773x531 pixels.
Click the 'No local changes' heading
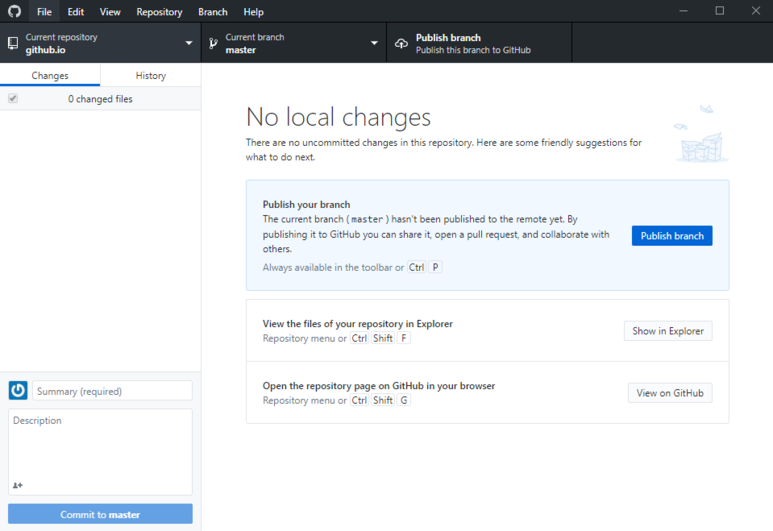coord(338,117)
